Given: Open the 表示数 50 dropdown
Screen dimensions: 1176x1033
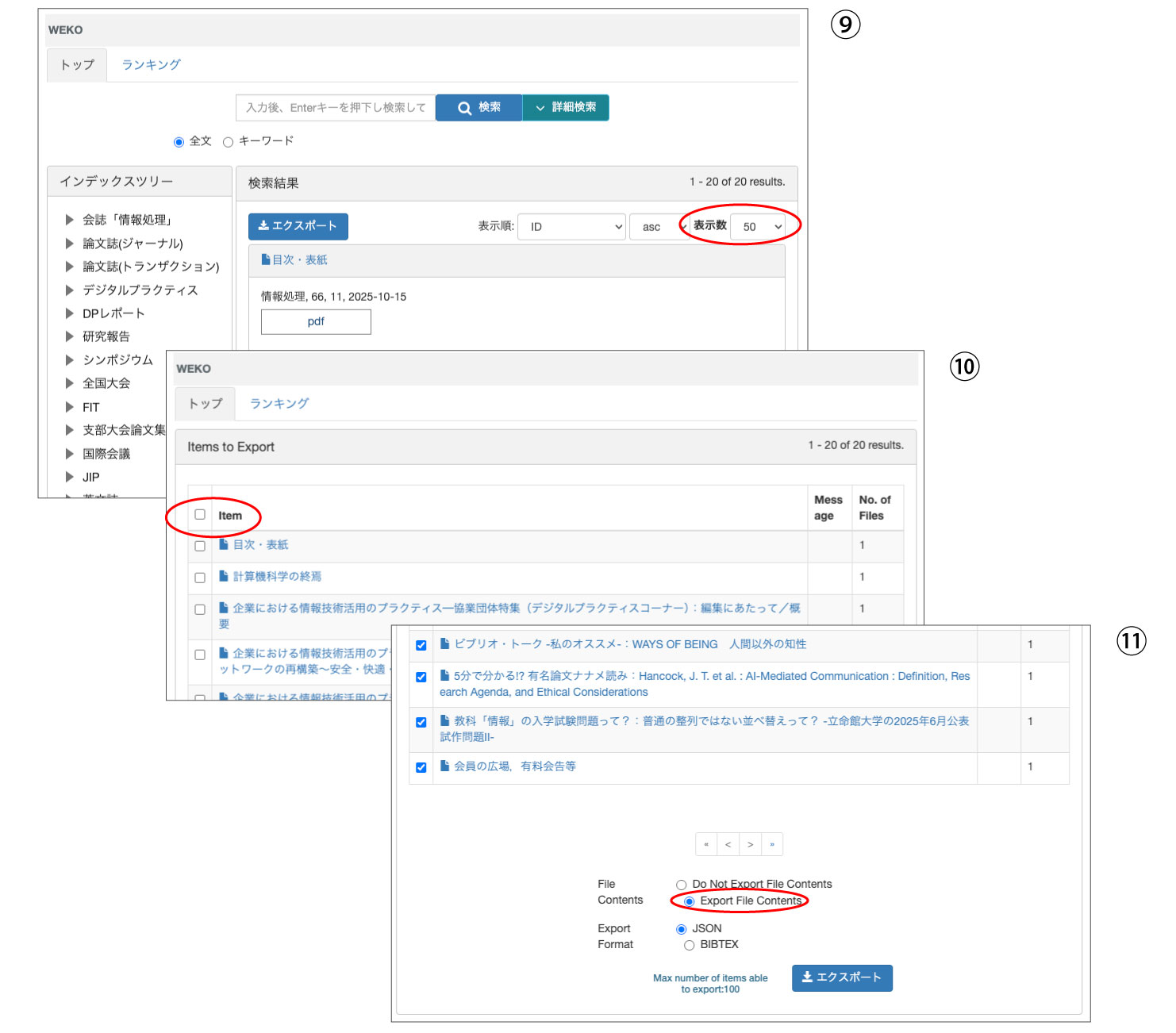Looking at the screenshot, I should [x=758, y=227].
